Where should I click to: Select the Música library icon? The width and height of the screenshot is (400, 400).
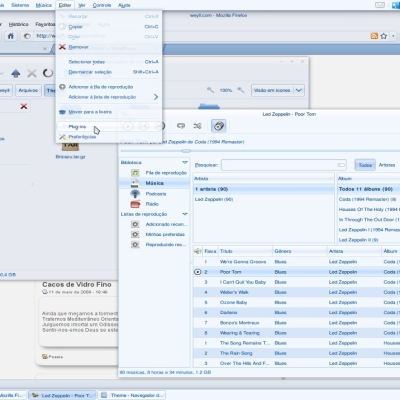(x=135, y=183)
